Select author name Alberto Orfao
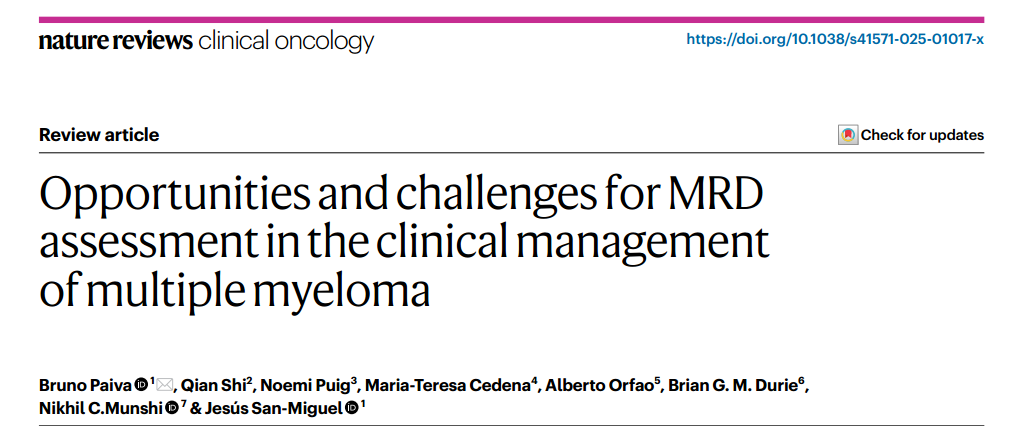Image resolution: width=1023 pixels, height=426 pixels. coord(600,386)
